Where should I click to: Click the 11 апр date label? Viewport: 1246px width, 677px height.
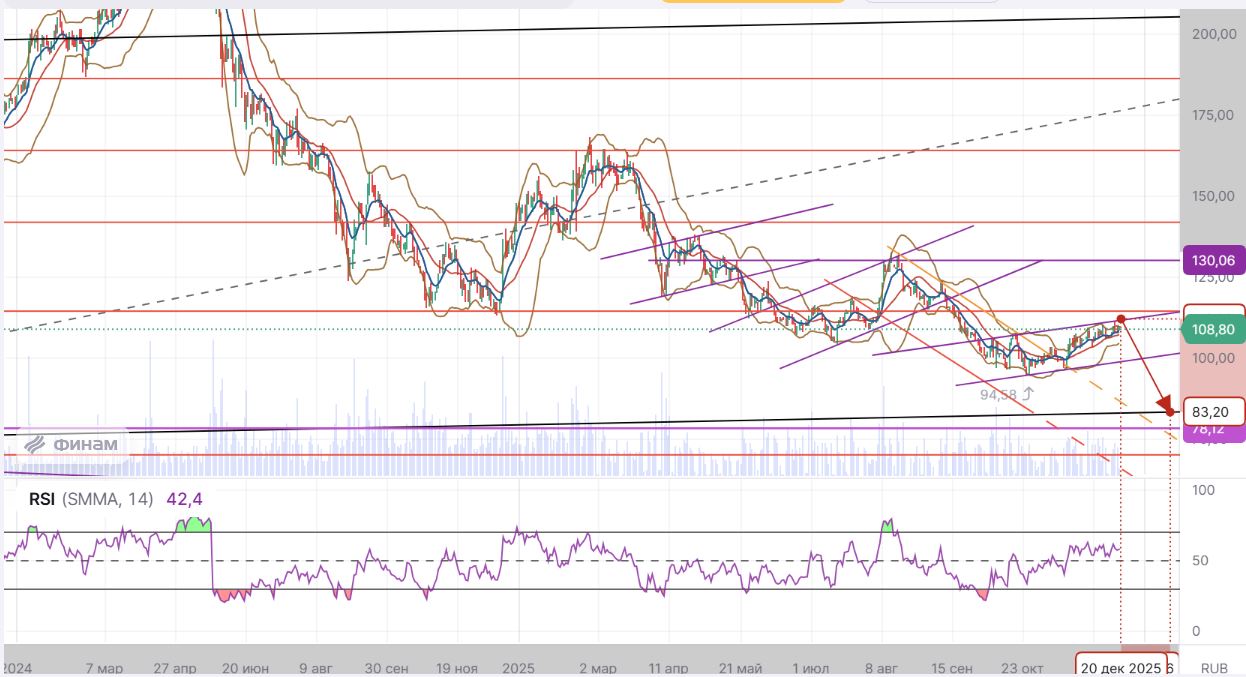[x=669, y=667]
